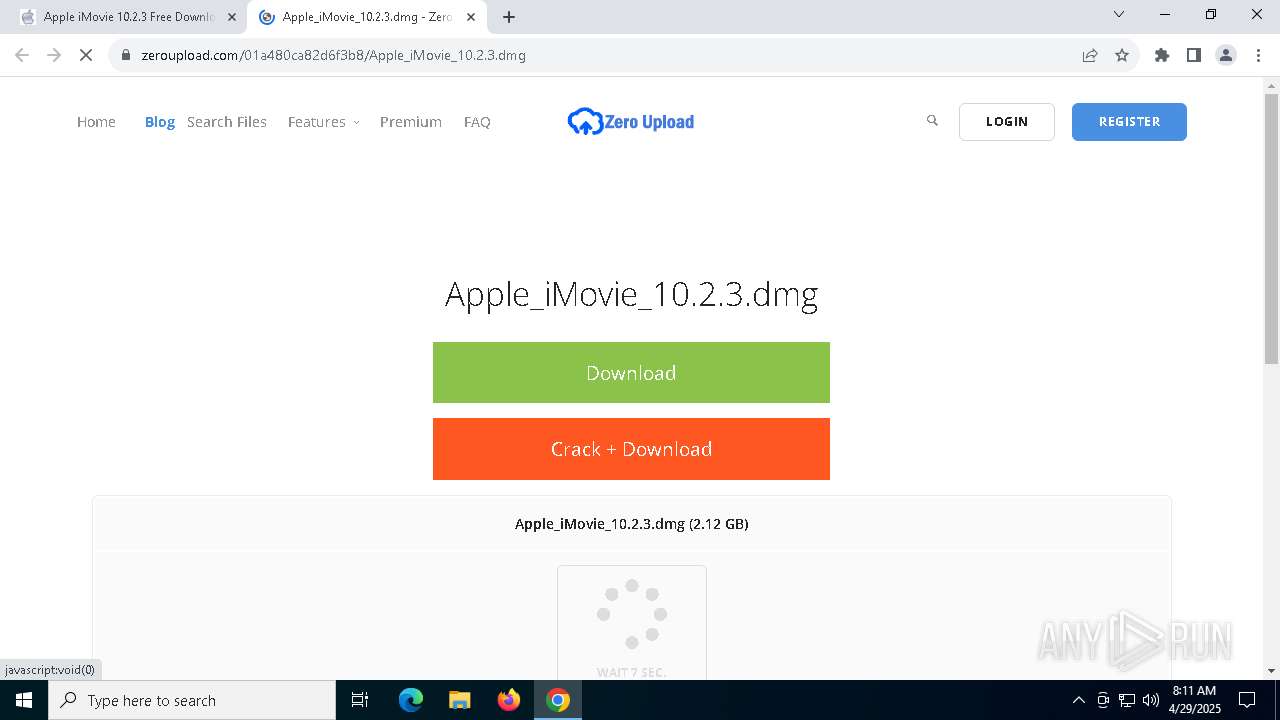Click the REGISTER button
This screenshot has width=1280, height=720.
1129,122
